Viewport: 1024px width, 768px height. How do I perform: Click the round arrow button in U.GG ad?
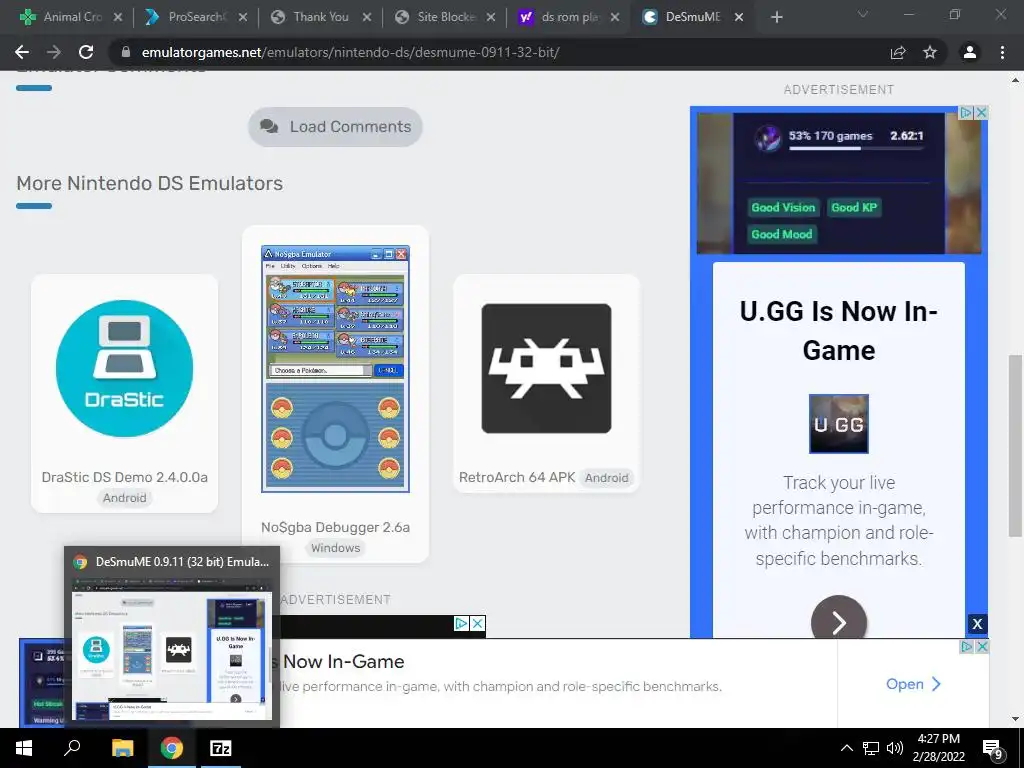tap(839, 620)
